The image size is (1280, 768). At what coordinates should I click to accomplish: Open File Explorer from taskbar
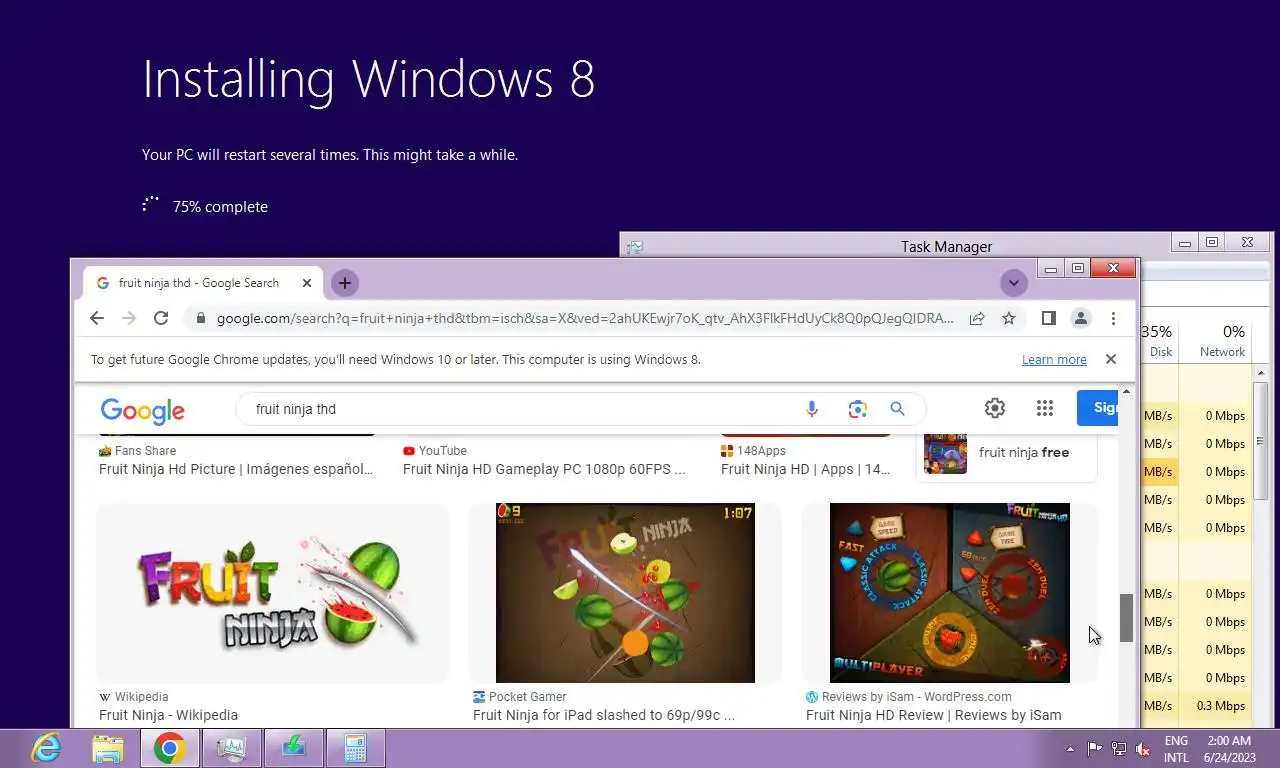tap(108, 748)
